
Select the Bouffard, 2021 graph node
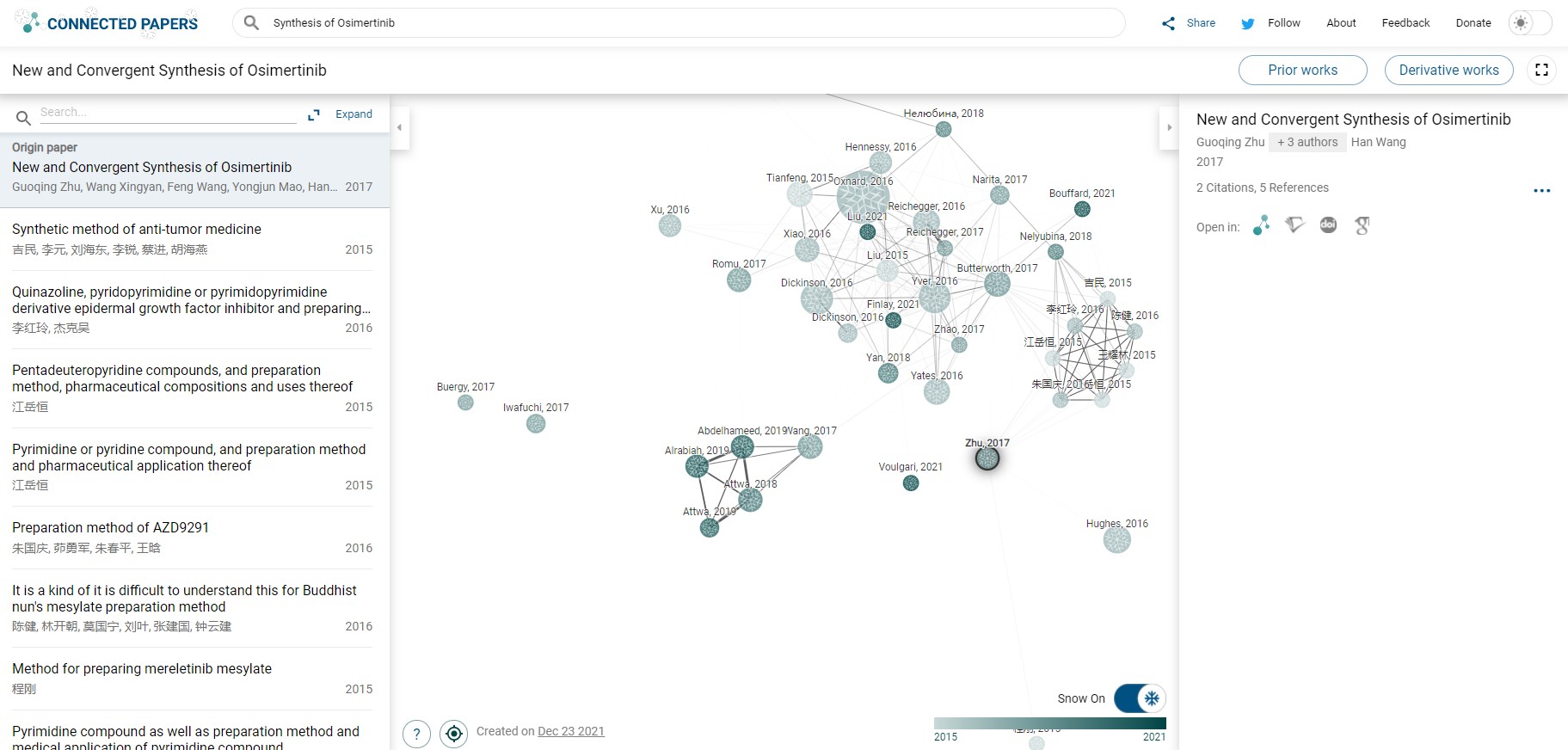[1083, 209]
